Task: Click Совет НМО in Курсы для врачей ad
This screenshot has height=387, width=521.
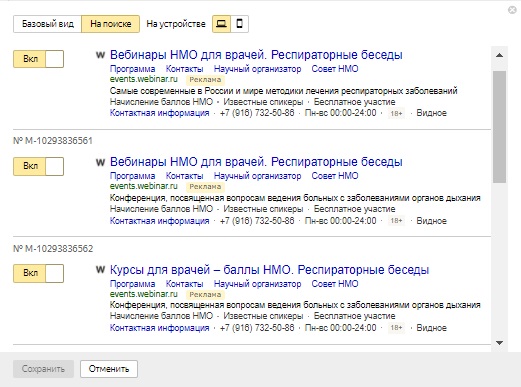Action: (335, 284)
